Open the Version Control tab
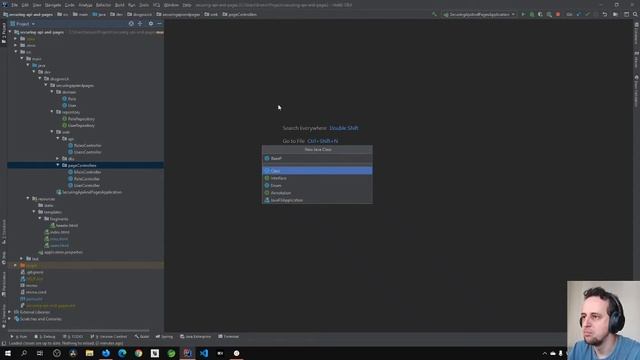This screenshot has width=640, height=360. pyautogui.click(x=109, y=337)
